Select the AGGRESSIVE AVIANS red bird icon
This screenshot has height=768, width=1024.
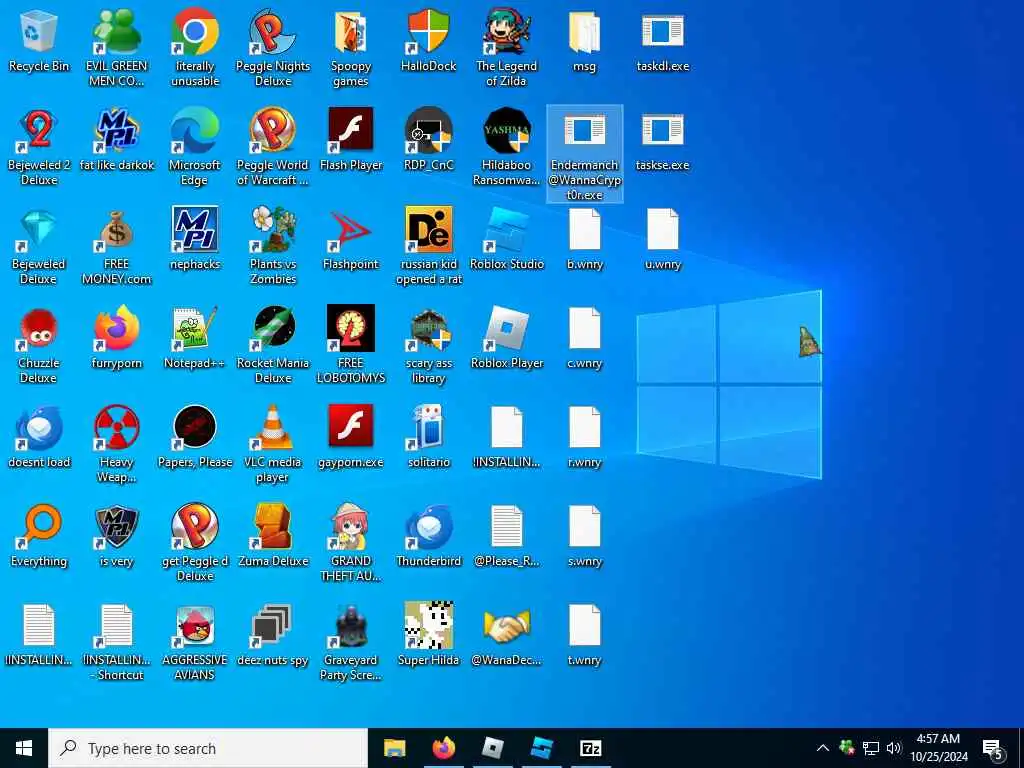pos(195,626)
